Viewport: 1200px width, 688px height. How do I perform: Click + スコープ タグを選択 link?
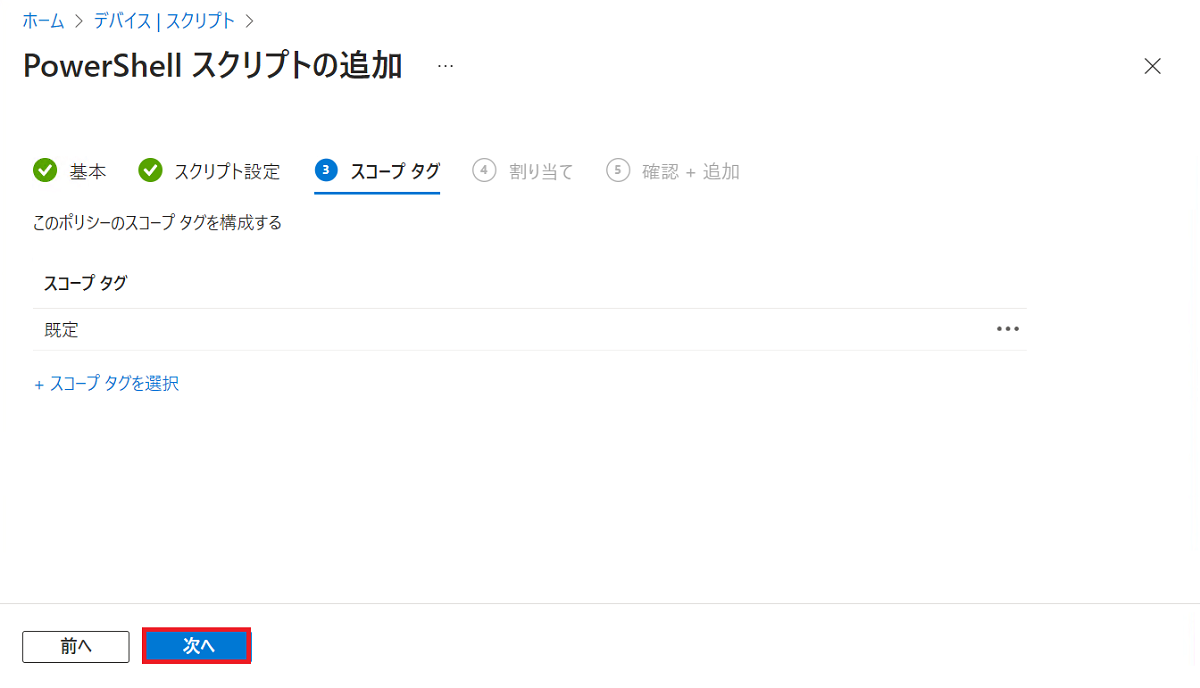107,383
